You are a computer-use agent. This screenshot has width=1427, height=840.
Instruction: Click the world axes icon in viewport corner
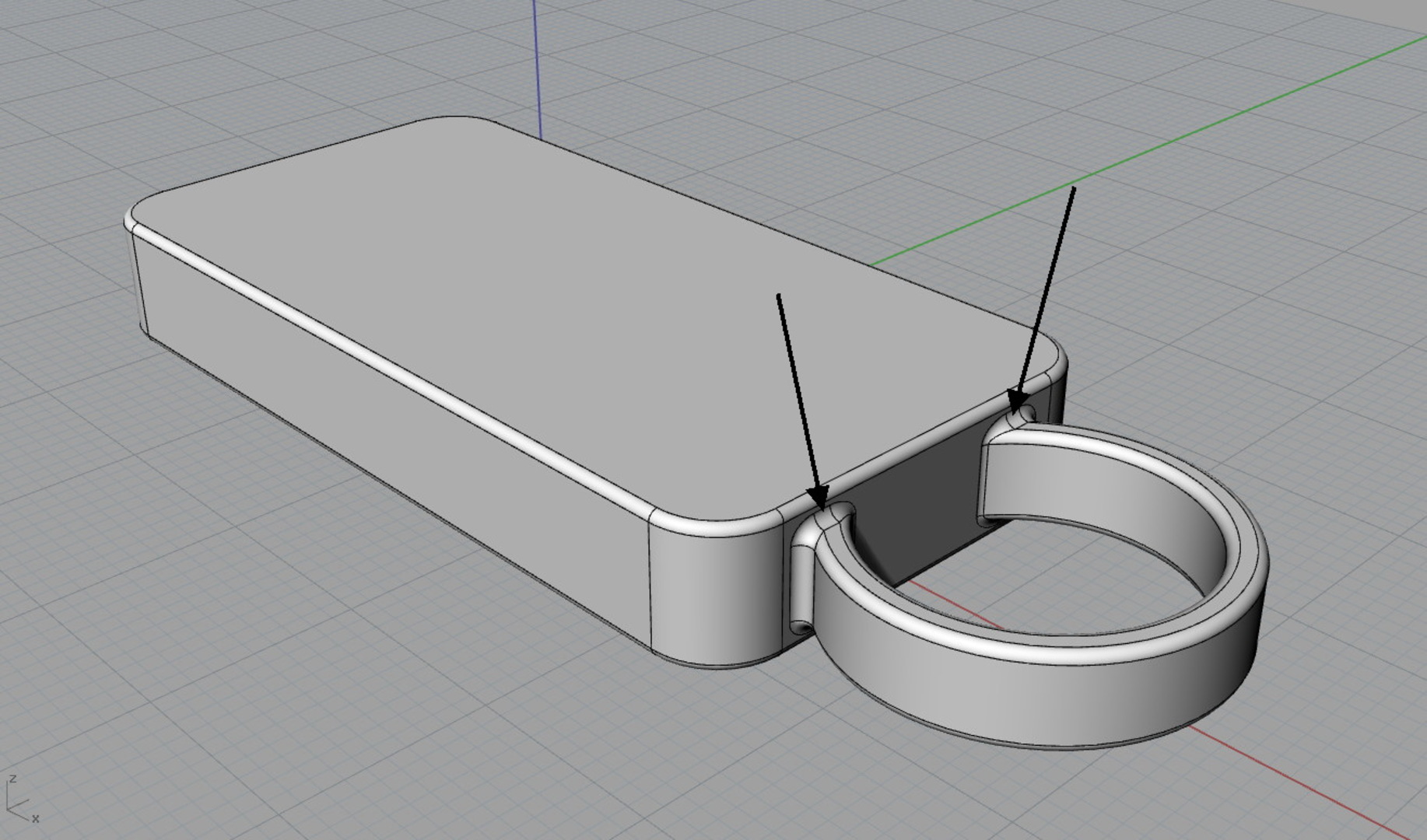coord(22,799)
